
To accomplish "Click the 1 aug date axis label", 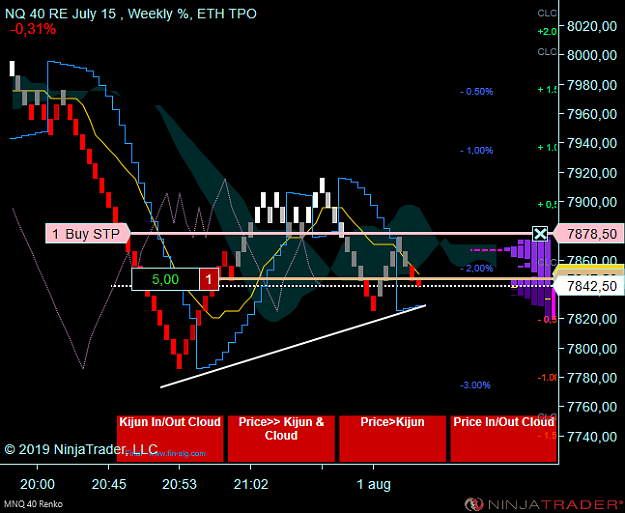I will tap(373, 485).
